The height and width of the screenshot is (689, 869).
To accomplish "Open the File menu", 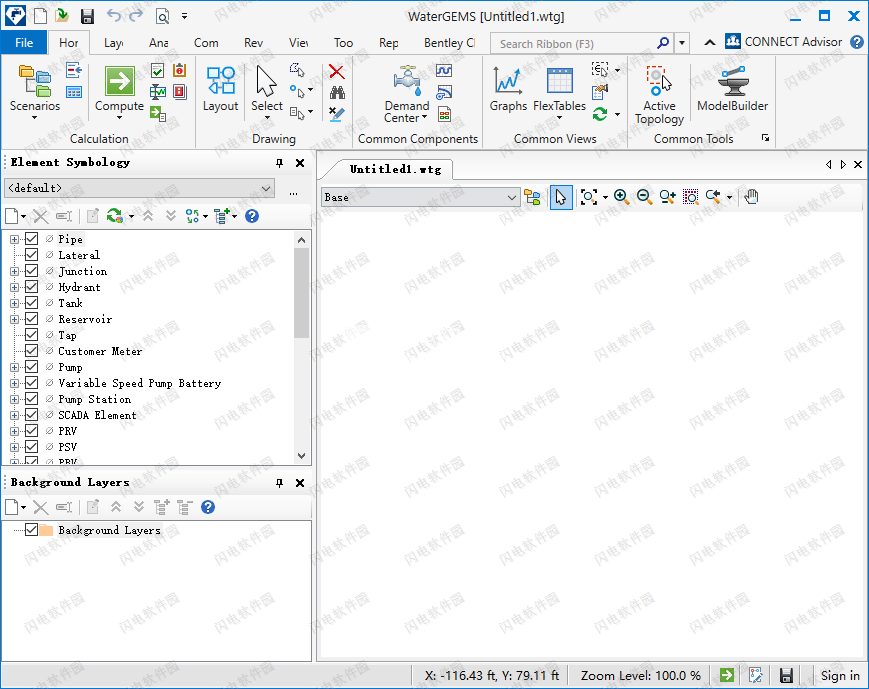I will coord(24,43).
